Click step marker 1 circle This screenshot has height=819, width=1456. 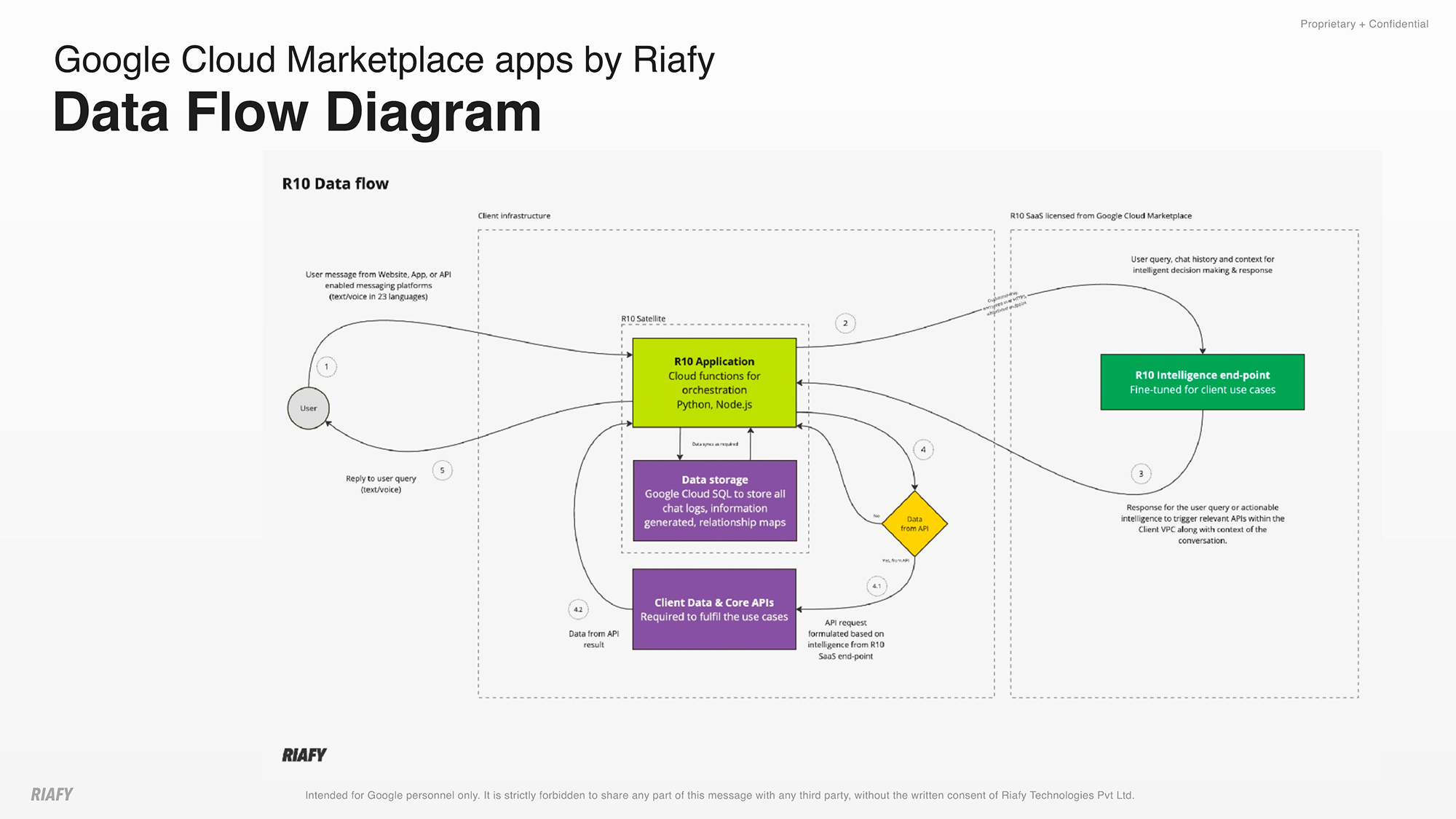tap(327, 367)
